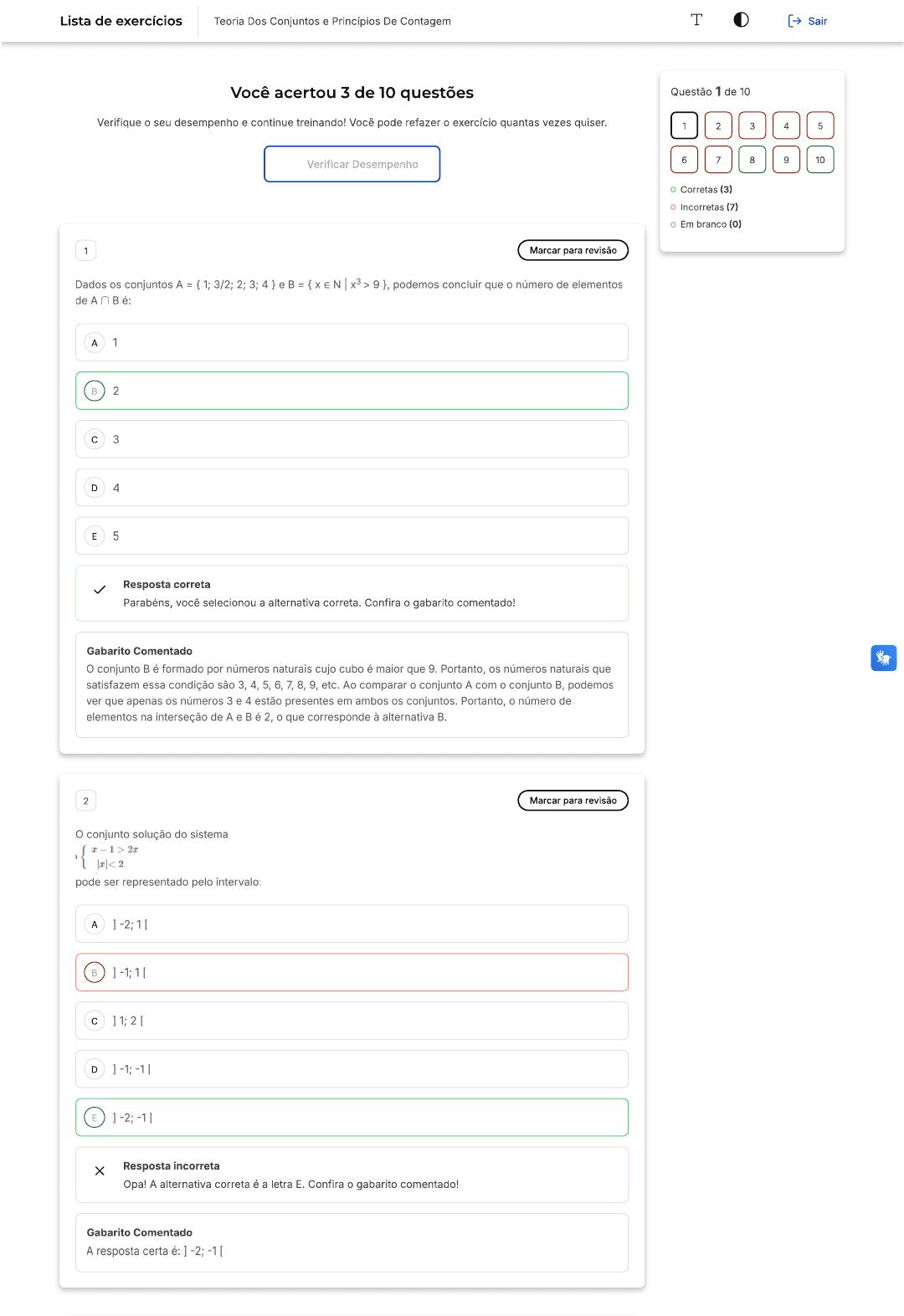Click Verificar Desempenho button
This screenshot has height=1316, width=904.
(352, 164)
